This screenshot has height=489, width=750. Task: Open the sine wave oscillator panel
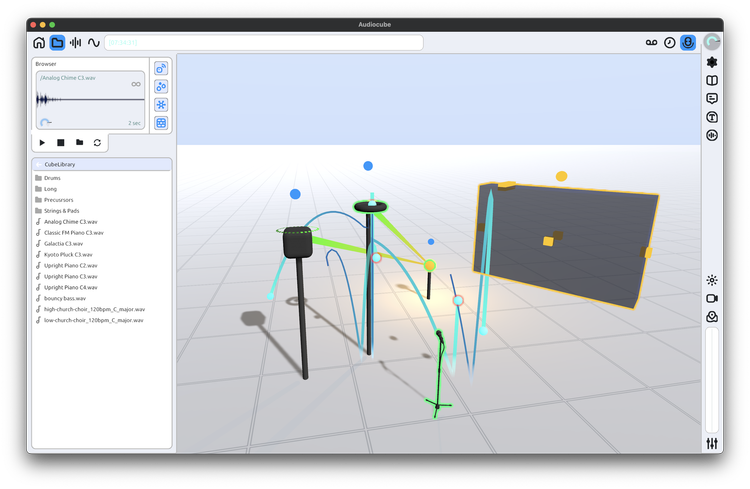click(94, 43)
